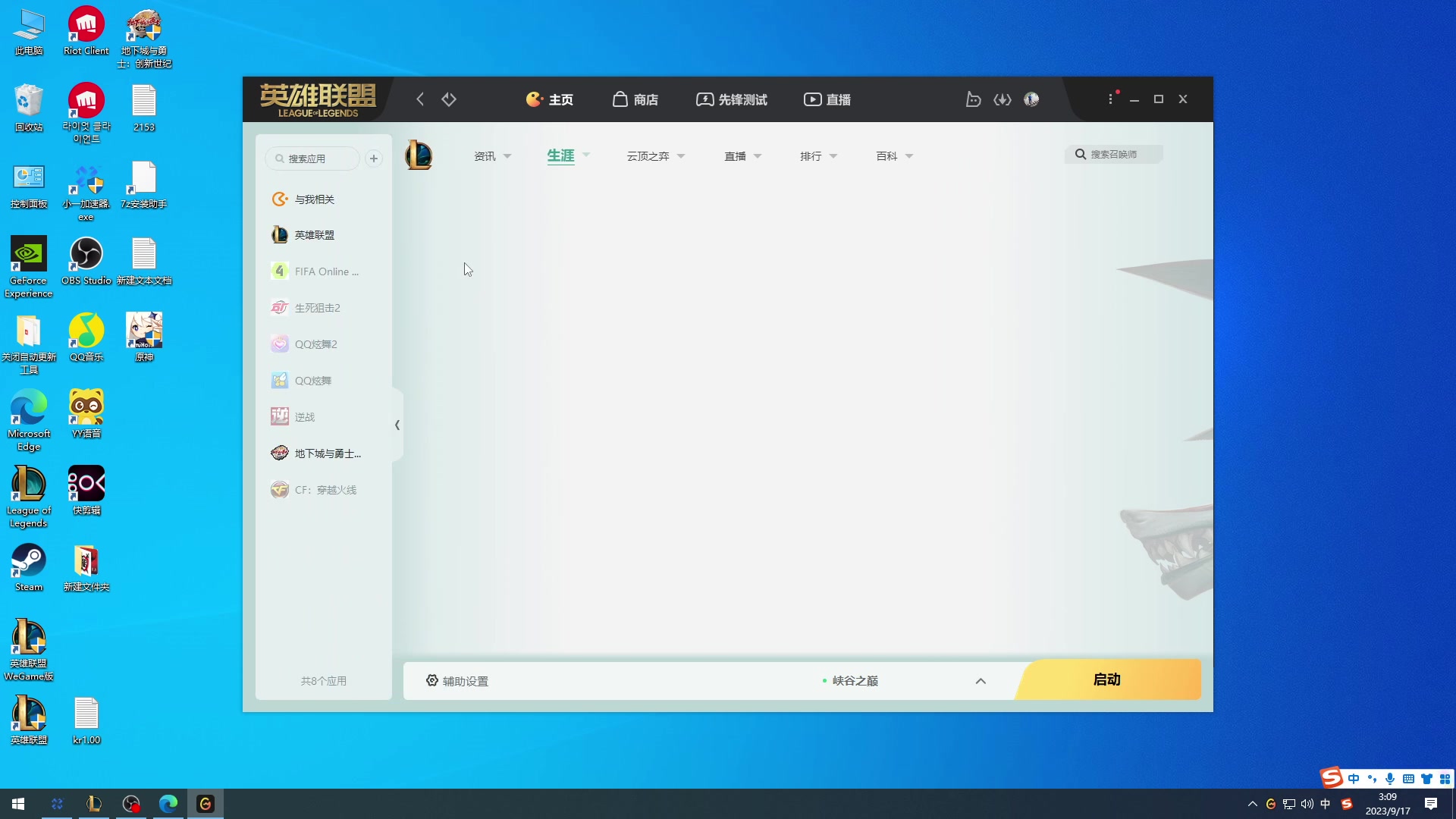The width and height of the screenshot is (1456, 819).
Task: Open the League of Legends desktop shortcut
Action: point(29,497)
